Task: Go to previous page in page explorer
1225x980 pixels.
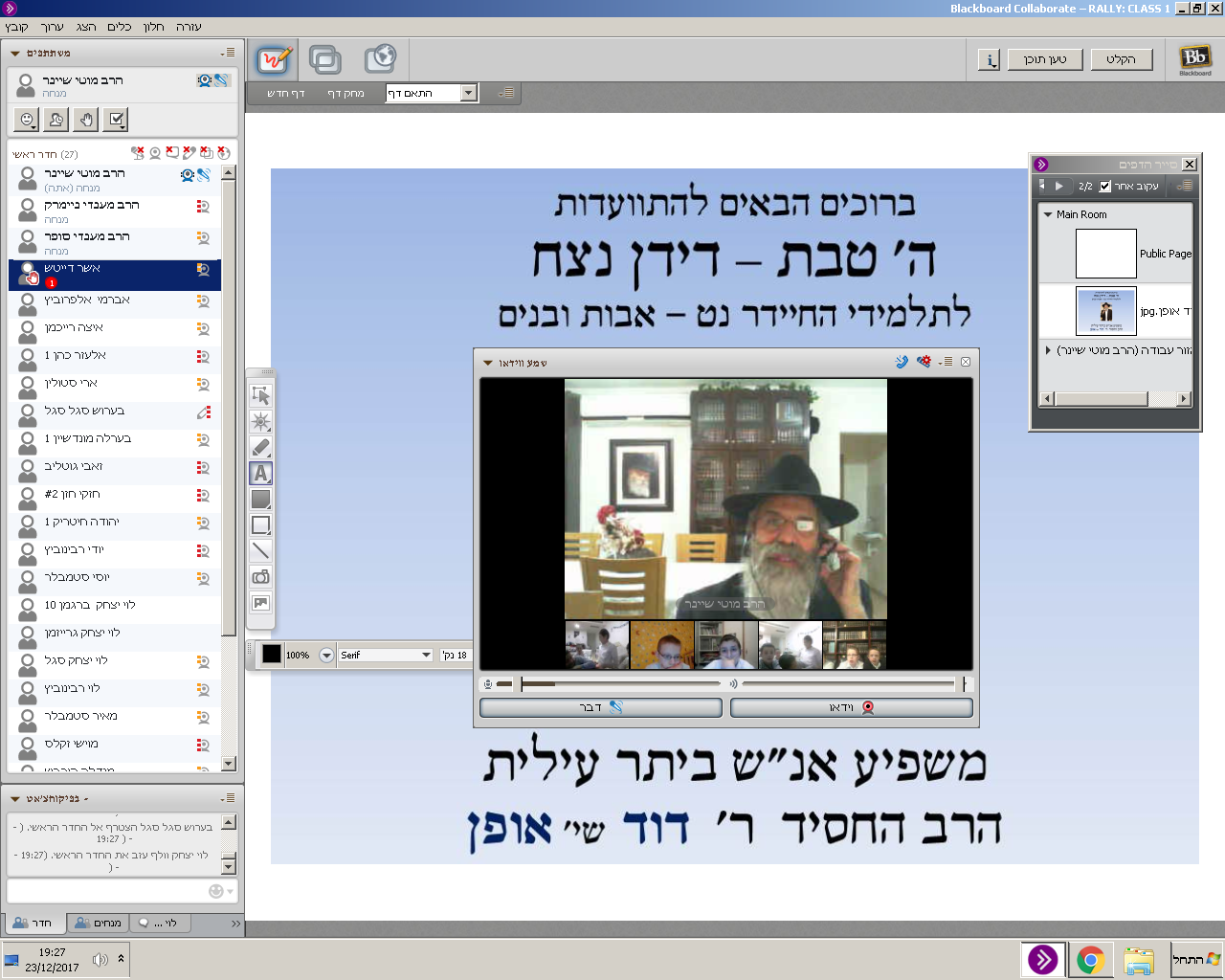Action: [1042, 186]
